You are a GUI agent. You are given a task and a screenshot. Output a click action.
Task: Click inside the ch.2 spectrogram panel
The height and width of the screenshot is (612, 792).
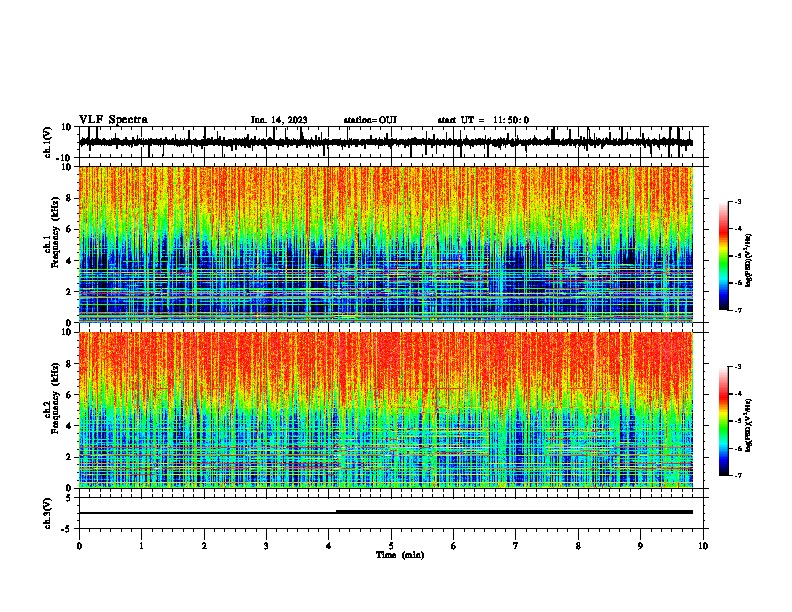[385, 410]
